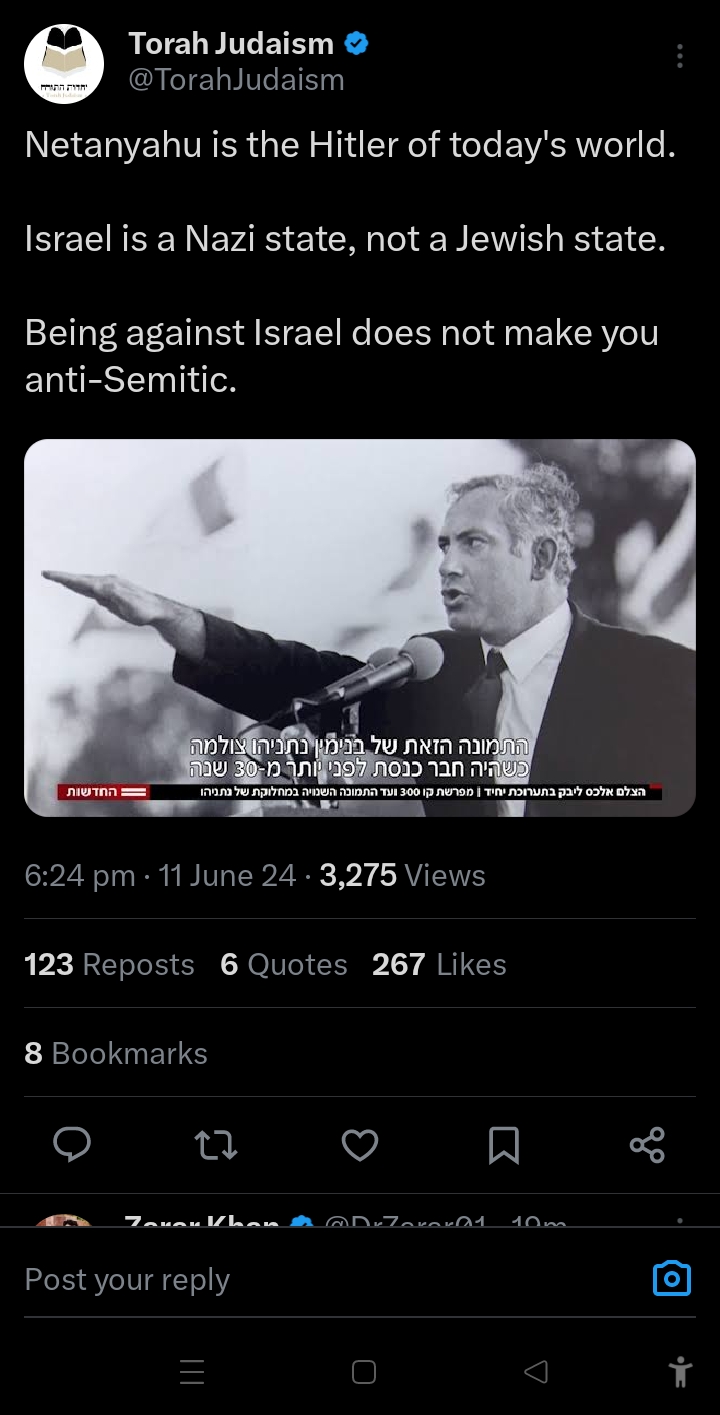Tap the repost arrows icon
This screenshot has width=720, height=1415.
(216, 1145)
